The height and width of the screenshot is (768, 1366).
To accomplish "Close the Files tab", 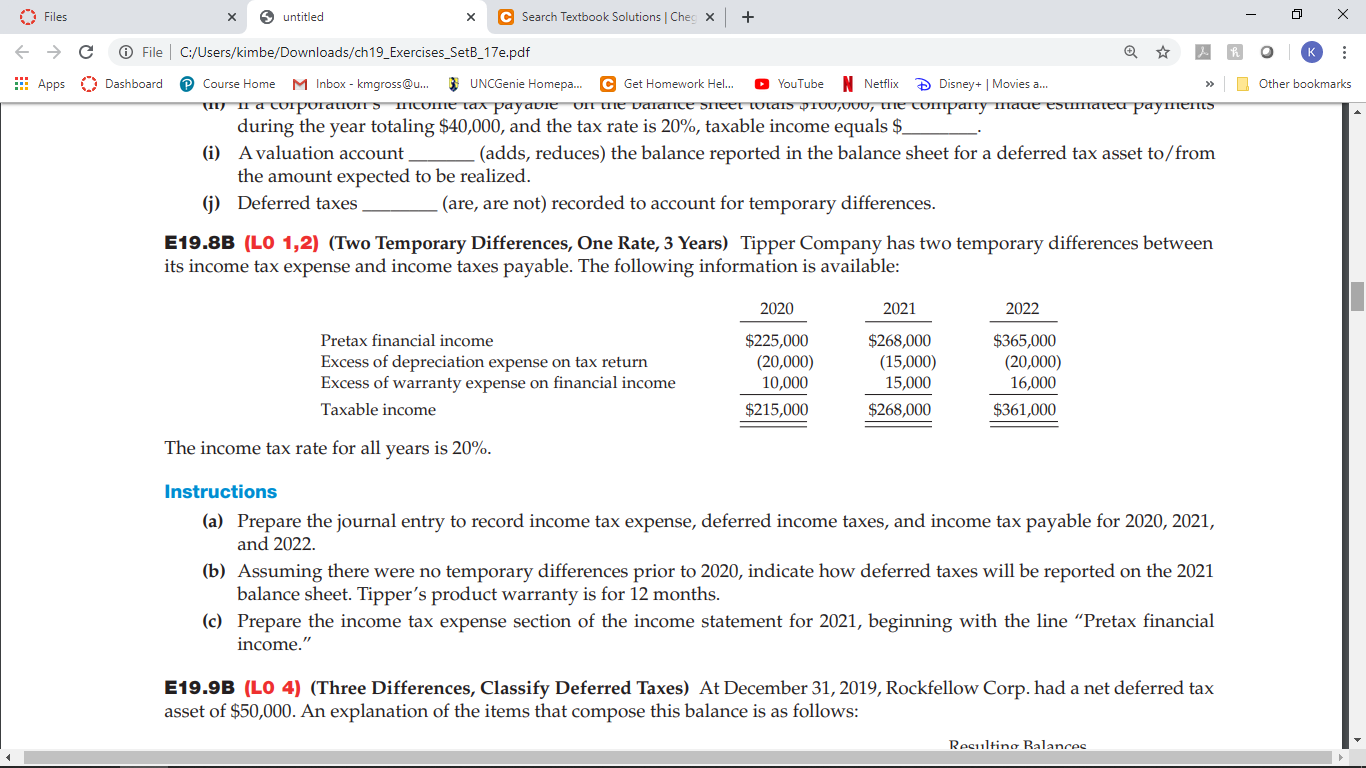I will [x=231, y=17].
